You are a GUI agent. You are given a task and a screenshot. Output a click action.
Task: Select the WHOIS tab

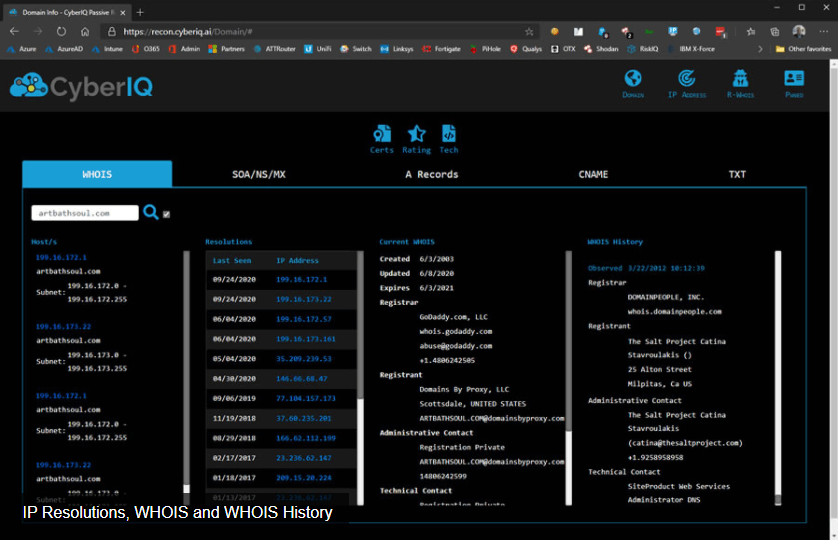coord(97,174)
